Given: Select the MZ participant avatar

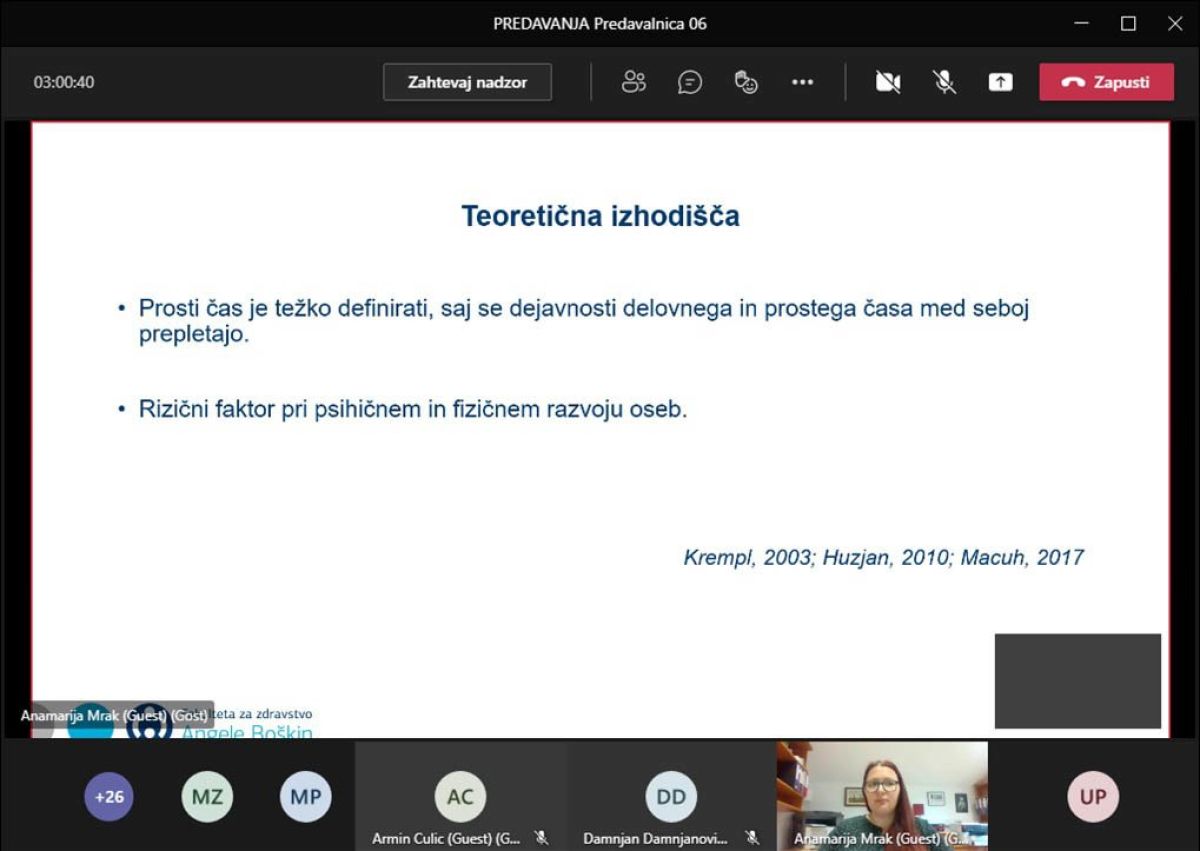Looking at the screenshot, I should pos(207,797).
